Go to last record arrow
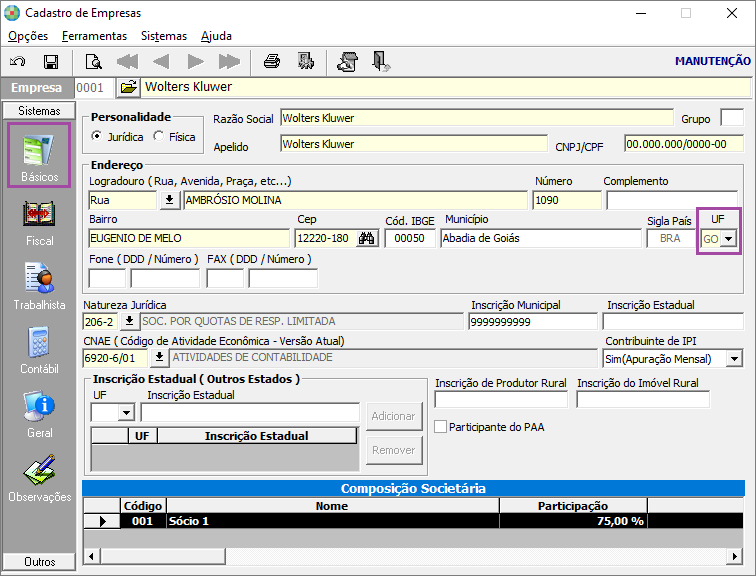This screenshot has height=576, width=756. [229, 62]
